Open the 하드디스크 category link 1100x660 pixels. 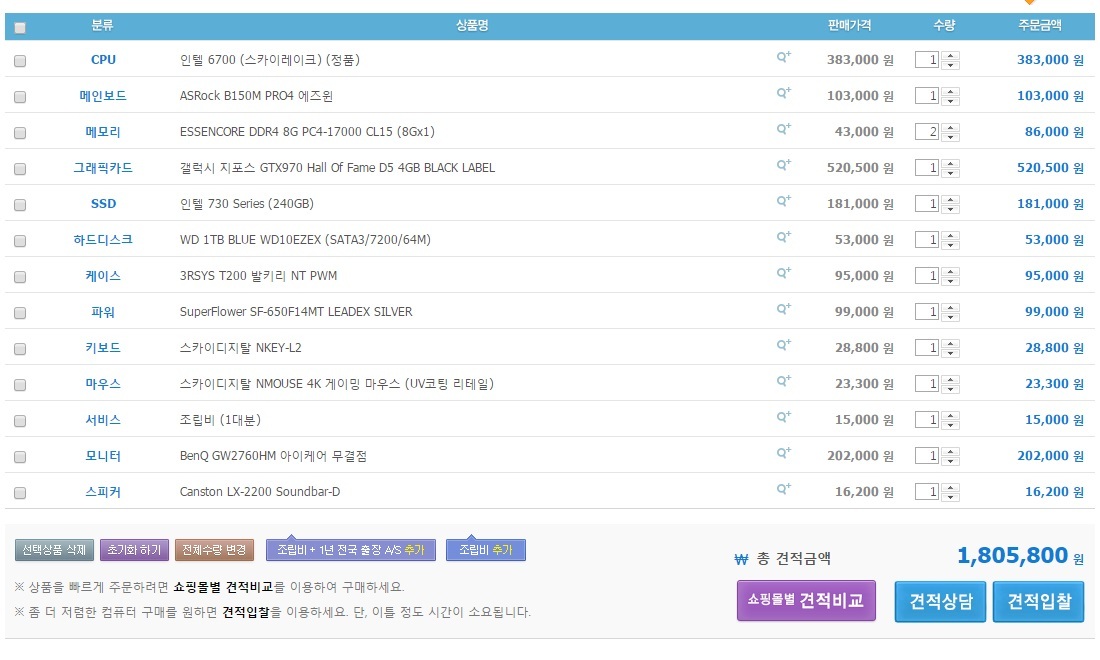pyautogui.click(x=103, y=240)
